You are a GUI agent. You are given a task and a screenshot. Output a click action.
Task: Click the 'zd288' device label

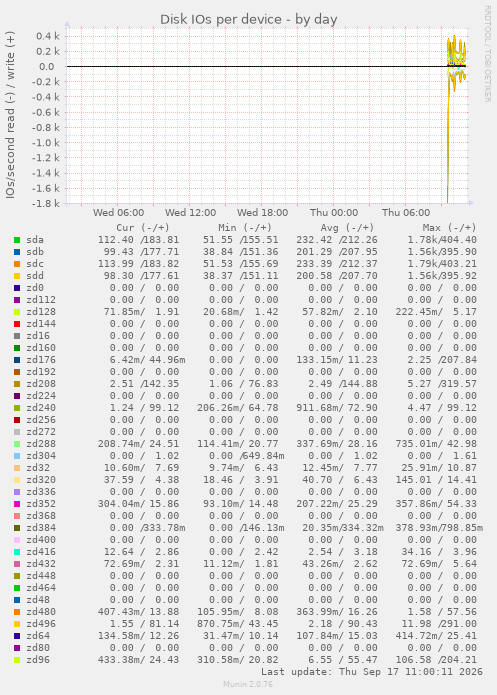click(x=41, y=444)
